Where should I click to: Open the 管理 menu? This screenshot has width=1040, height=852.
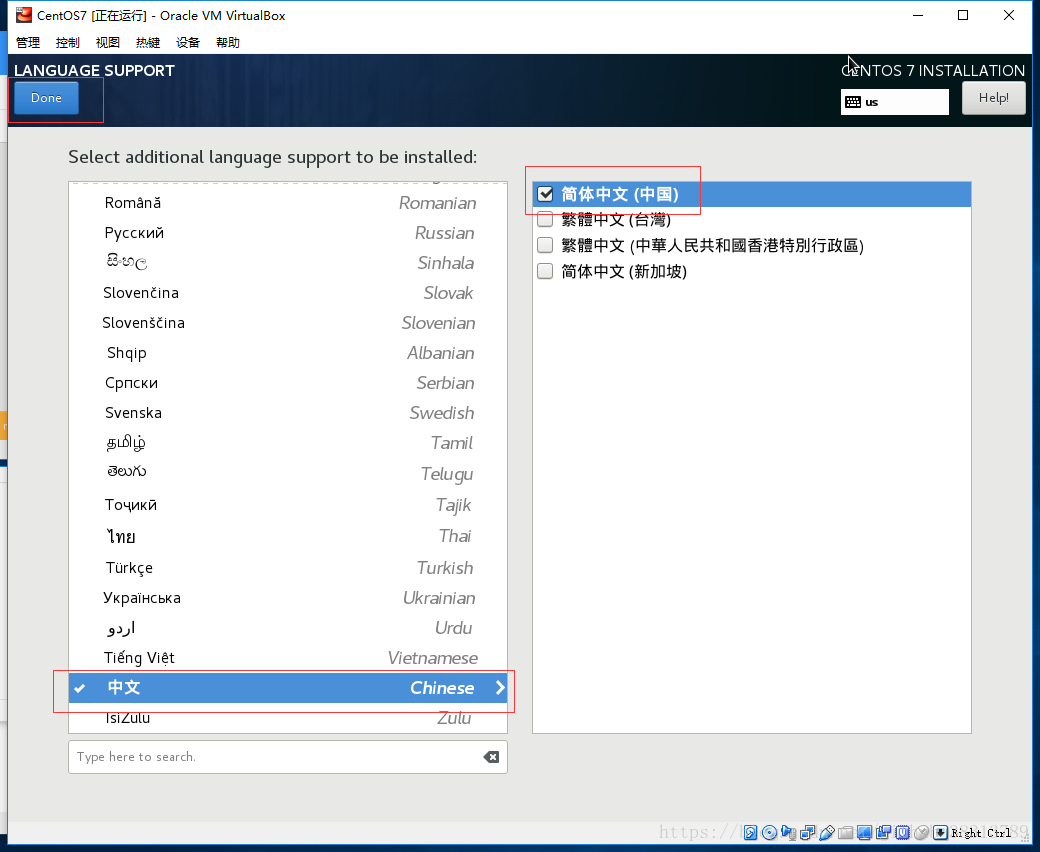[28, 42]
